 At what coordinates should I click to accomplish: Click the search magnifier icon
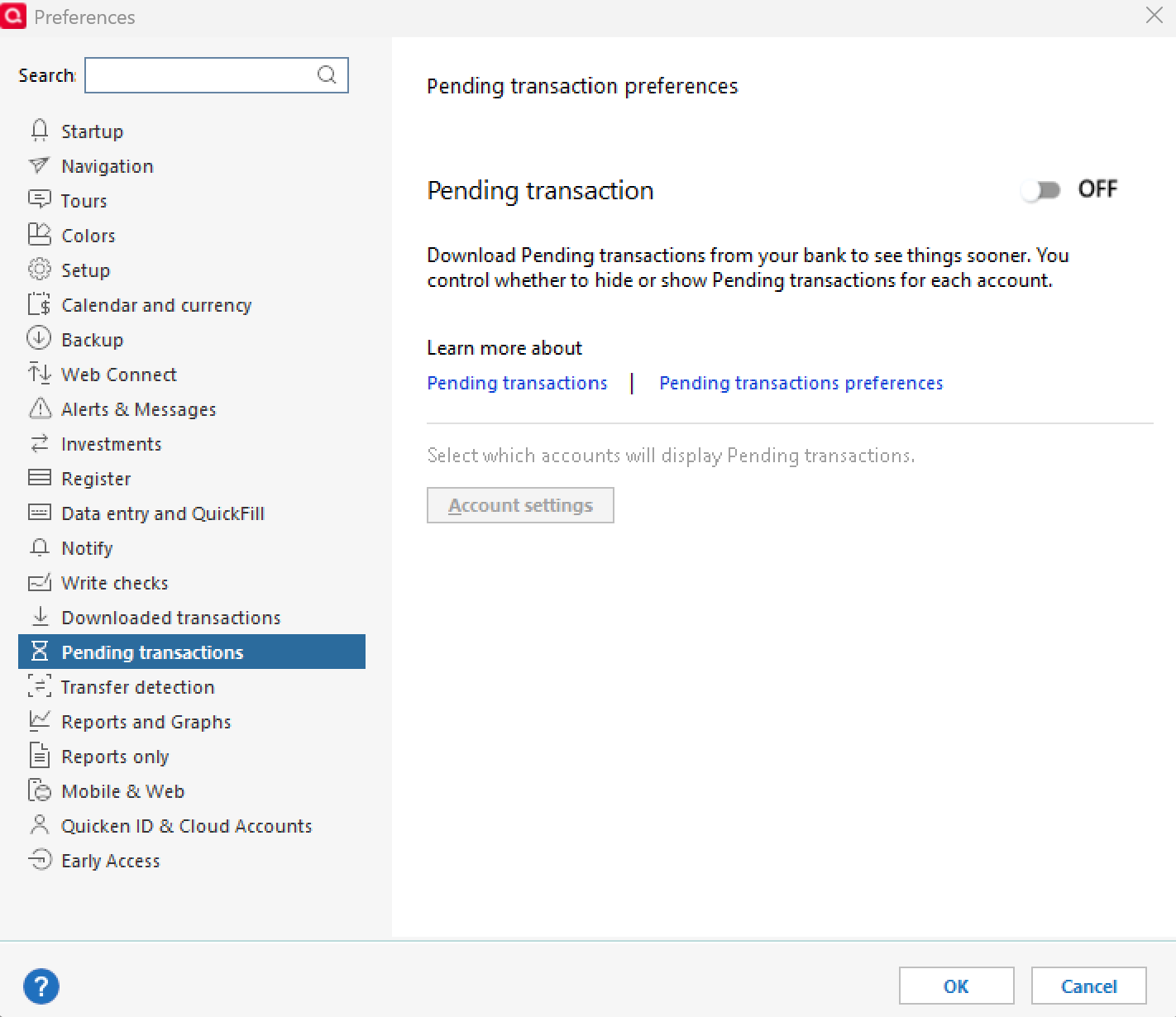pos(327,75)
